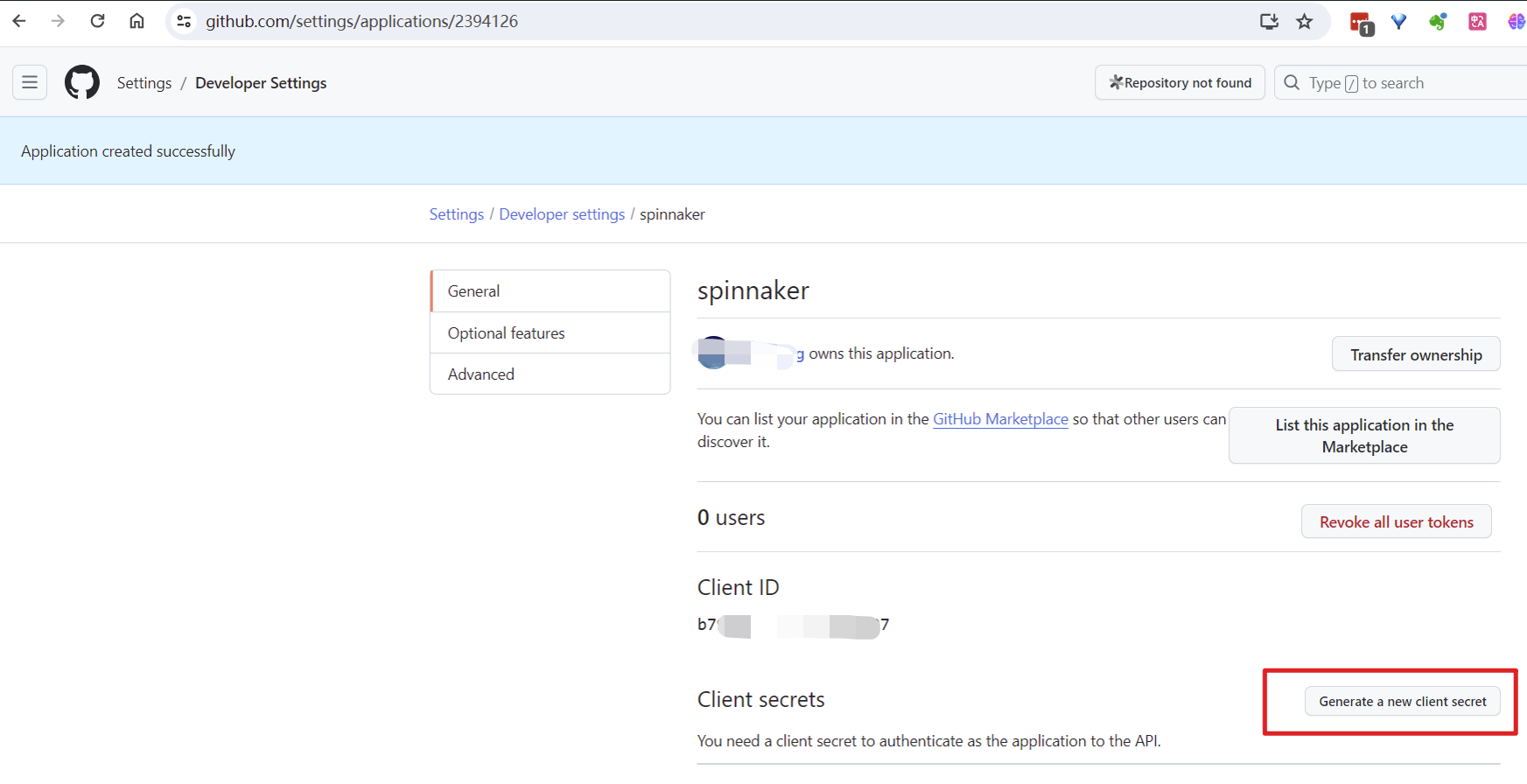Click the address bar URL
The image size is (1527, 784).
(361, 21)
